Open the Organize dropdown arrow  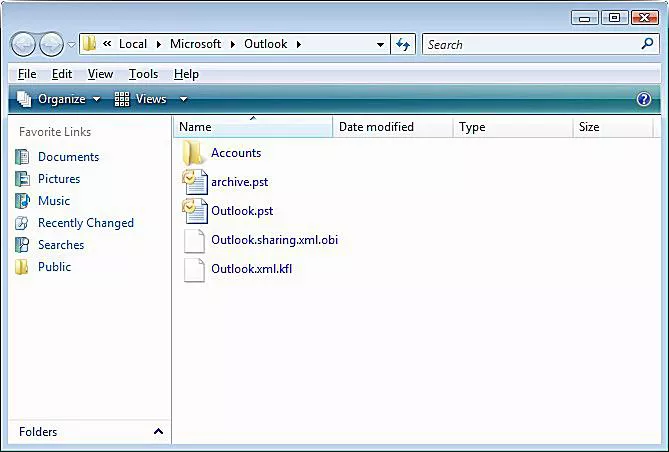97,99
